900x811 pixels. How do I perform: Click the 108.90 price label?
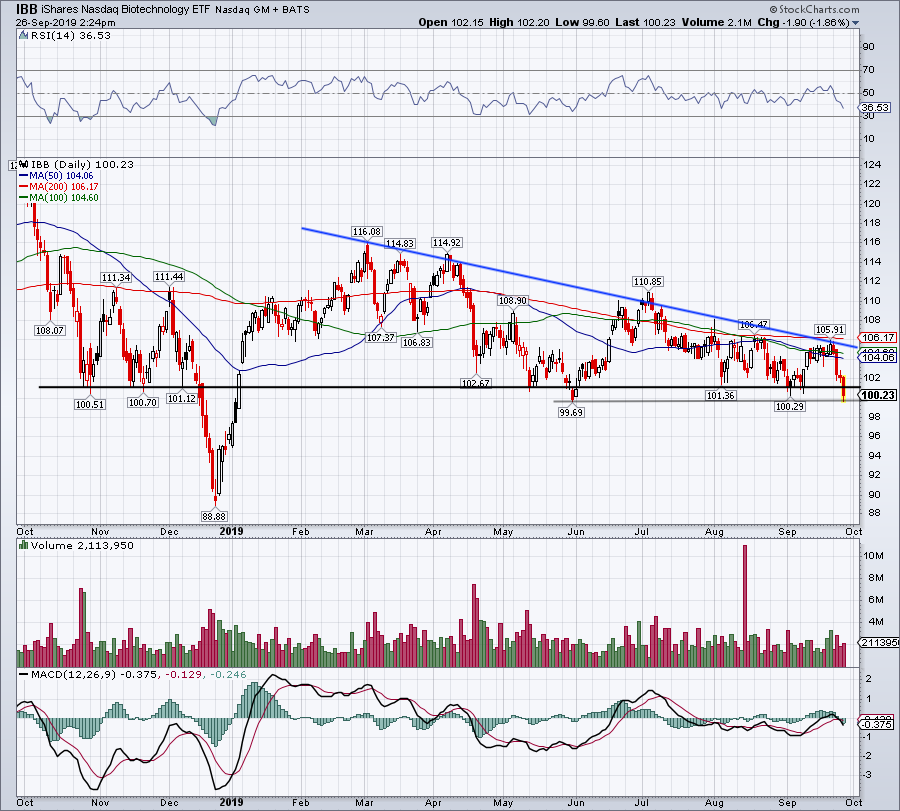(513, 300)
